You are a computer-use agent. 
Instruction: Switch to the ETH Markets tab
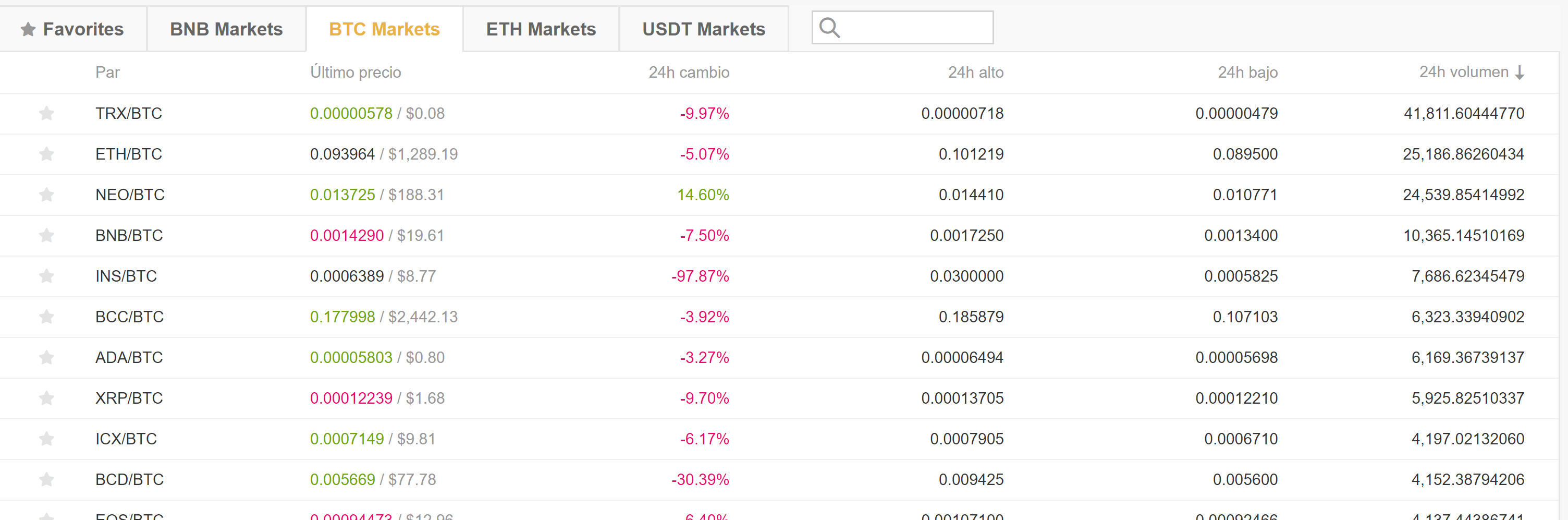(x=541, y=29)
